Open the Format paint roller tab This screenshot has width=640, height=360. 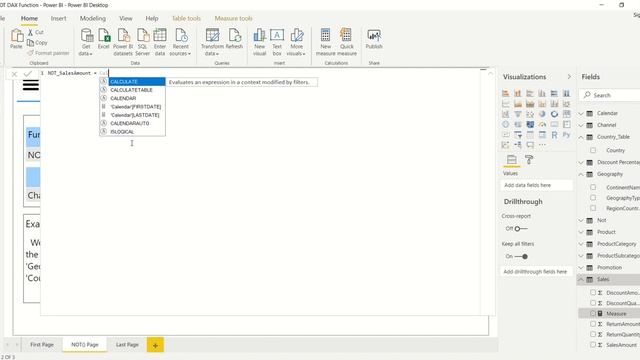click(529, 160)
